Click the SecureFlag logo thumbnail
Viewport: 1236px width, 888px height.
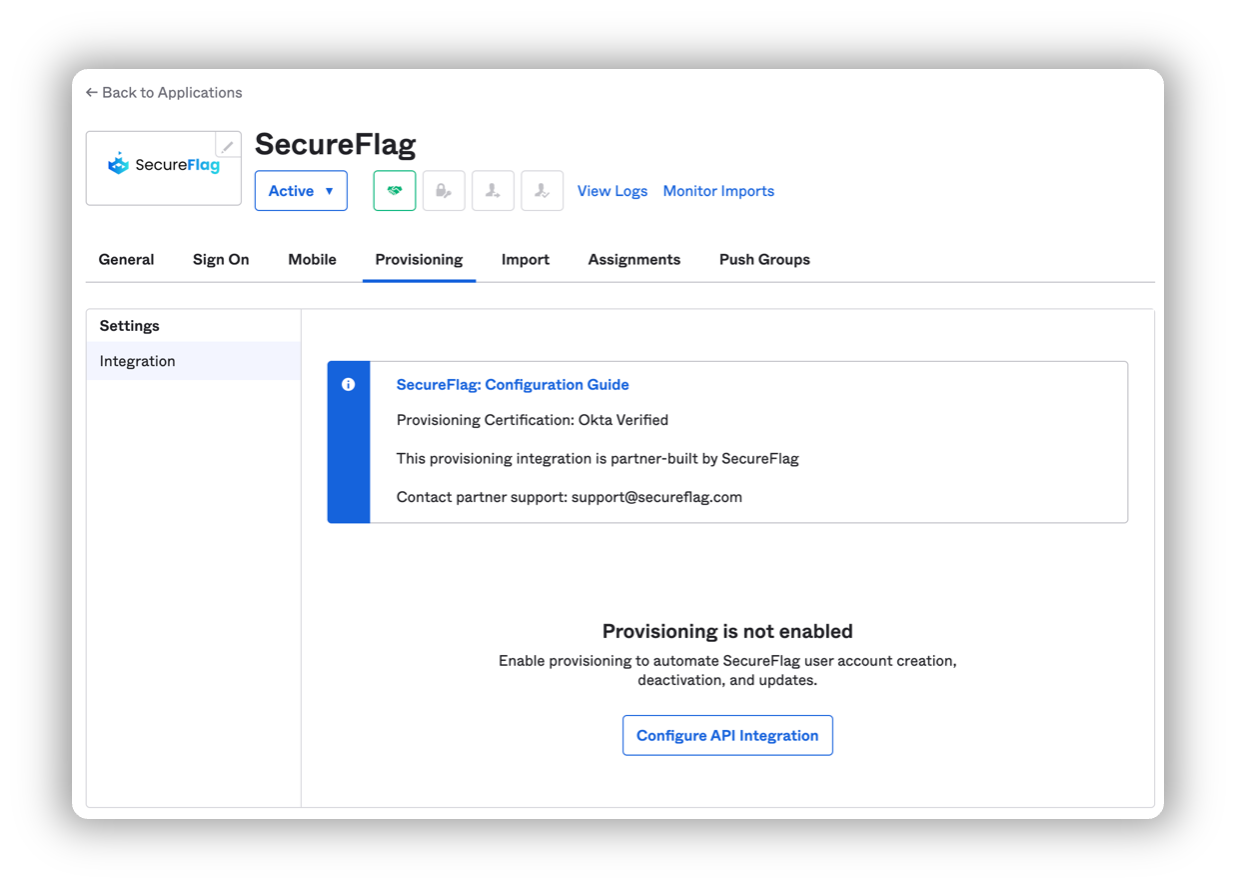(x=164, y=168)
